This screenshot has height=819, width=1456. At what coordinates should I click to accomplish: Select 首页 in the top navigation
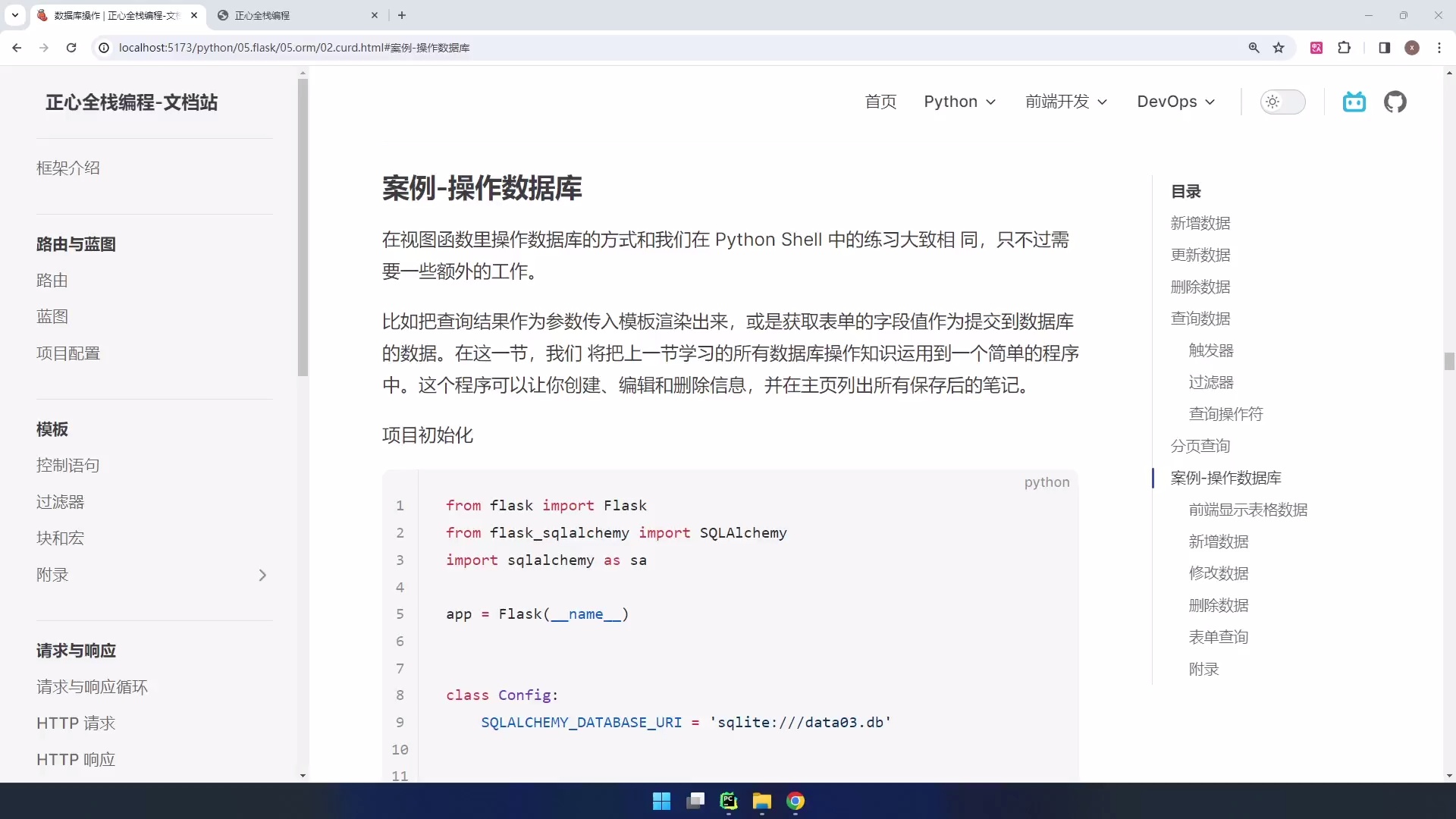(880, 102)
